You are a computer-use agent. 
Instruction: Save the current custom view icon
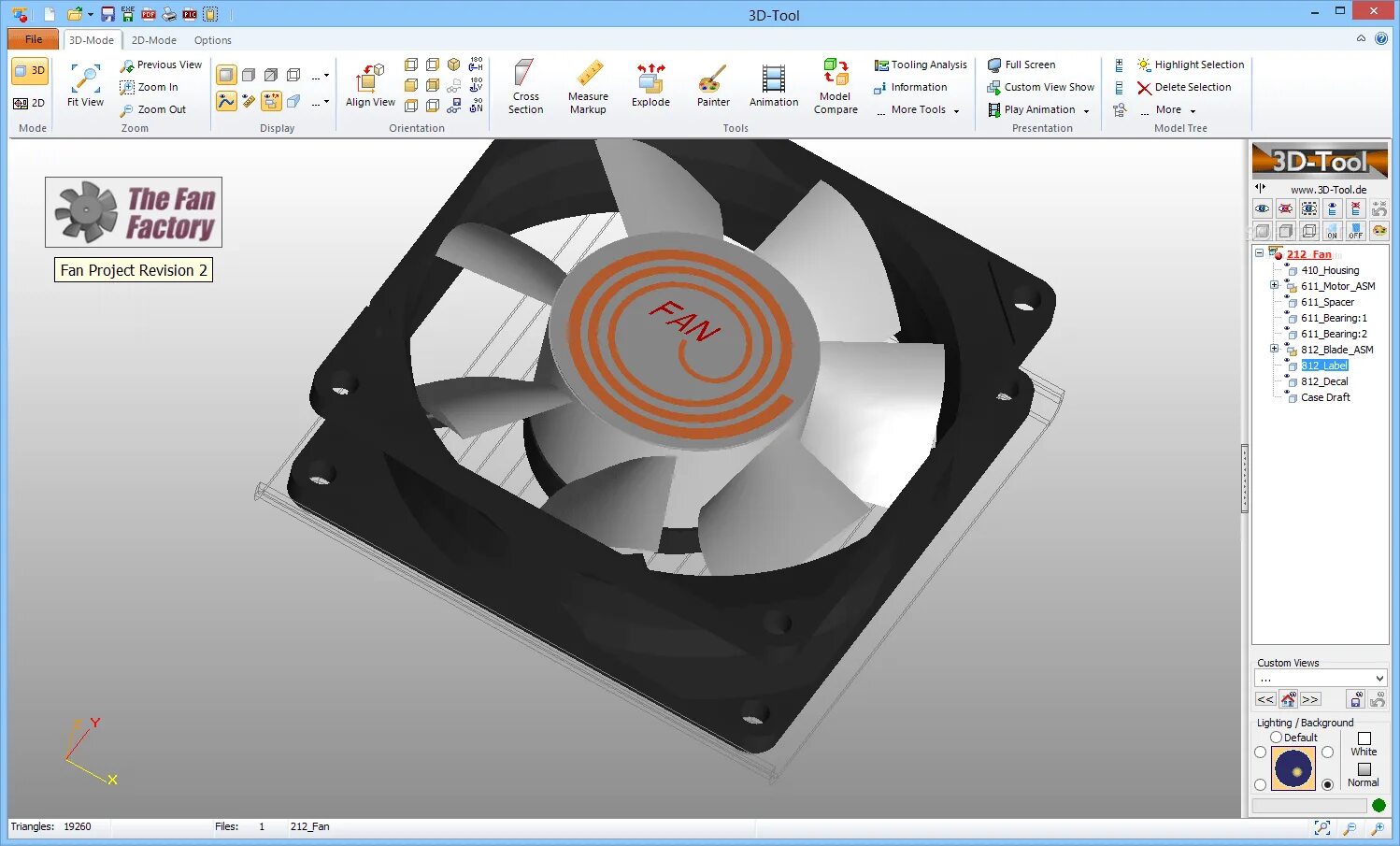(x=1356, y=699)
